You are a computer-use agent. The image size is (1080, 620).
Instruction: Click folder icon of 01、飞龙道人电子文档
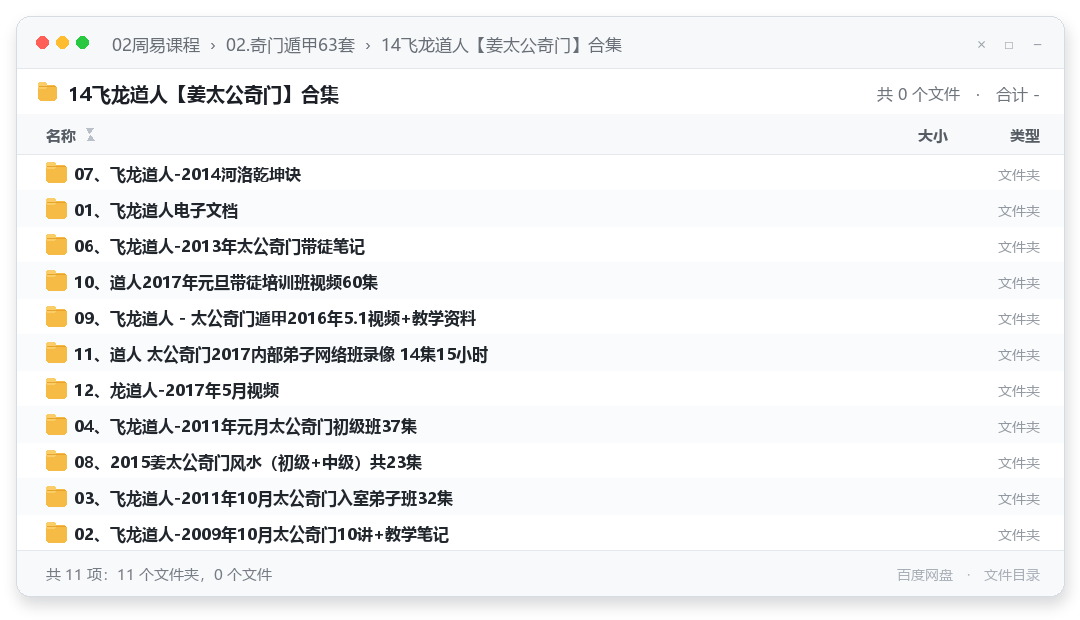pos(56,209)
